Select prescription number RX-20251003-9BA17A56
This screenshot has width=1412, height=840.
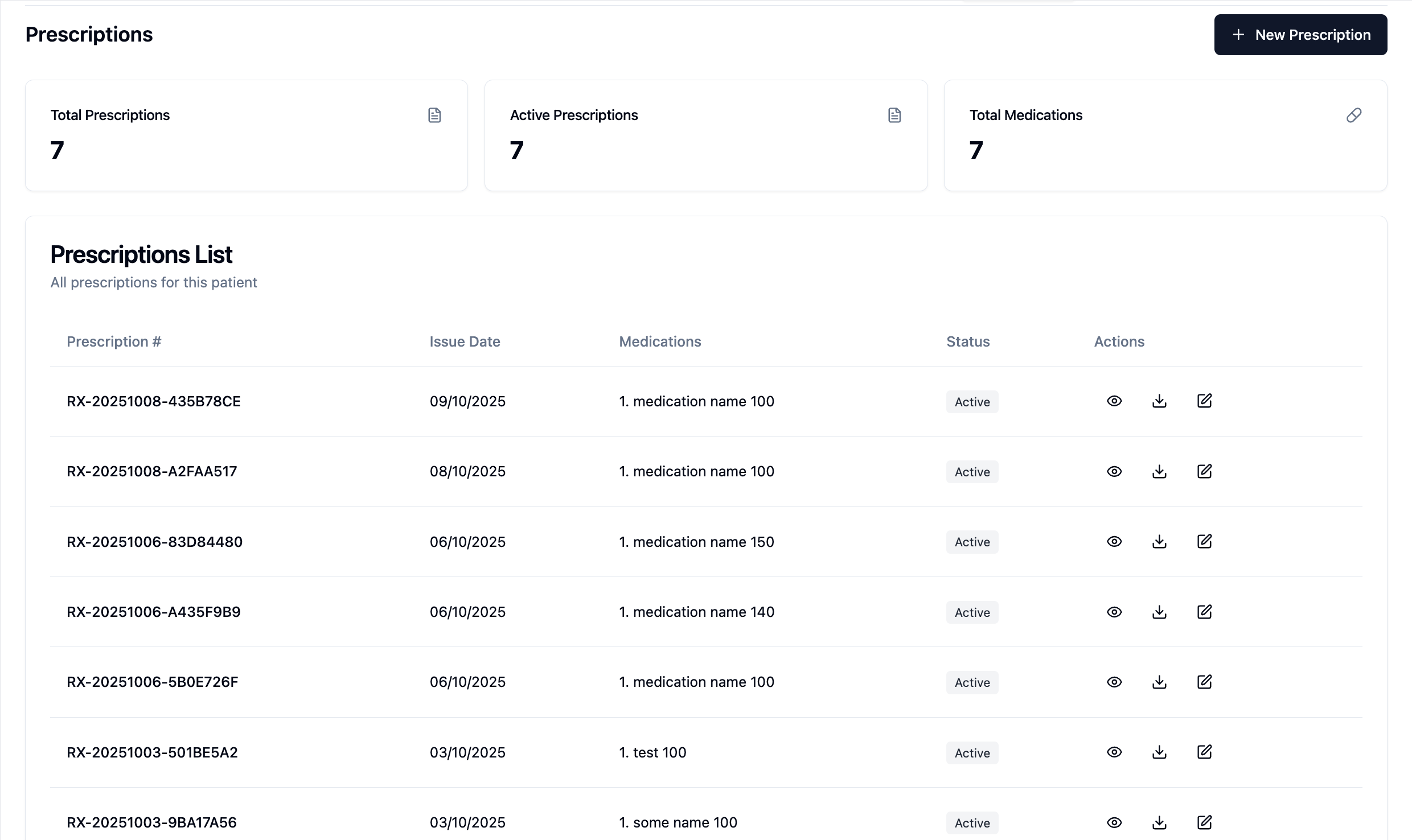[151, 822]
